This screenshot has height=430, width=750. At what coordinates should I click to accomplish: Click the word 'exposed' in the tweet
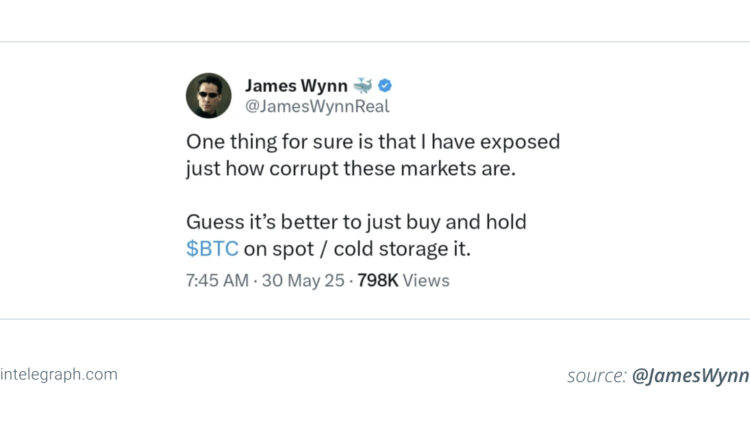pyautogui.click(x=520, y=143)
